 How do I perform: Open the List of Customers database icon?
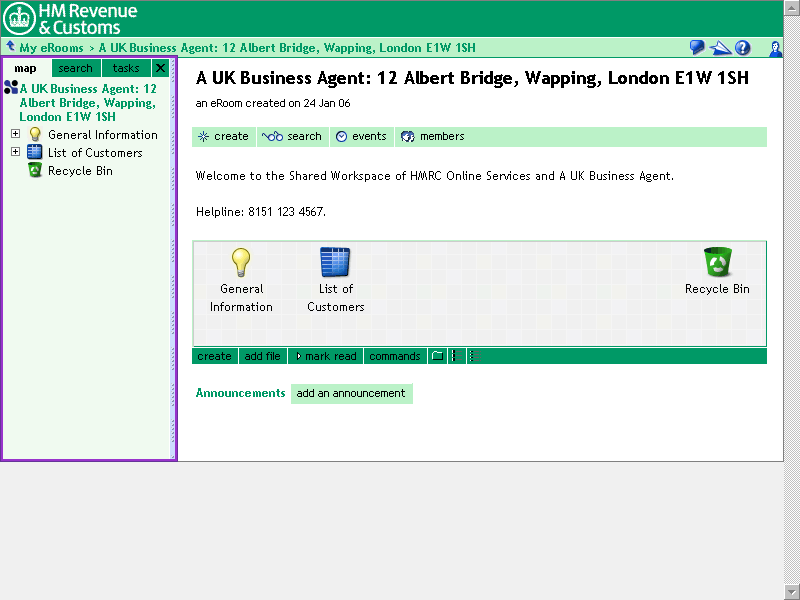[335, 263]
